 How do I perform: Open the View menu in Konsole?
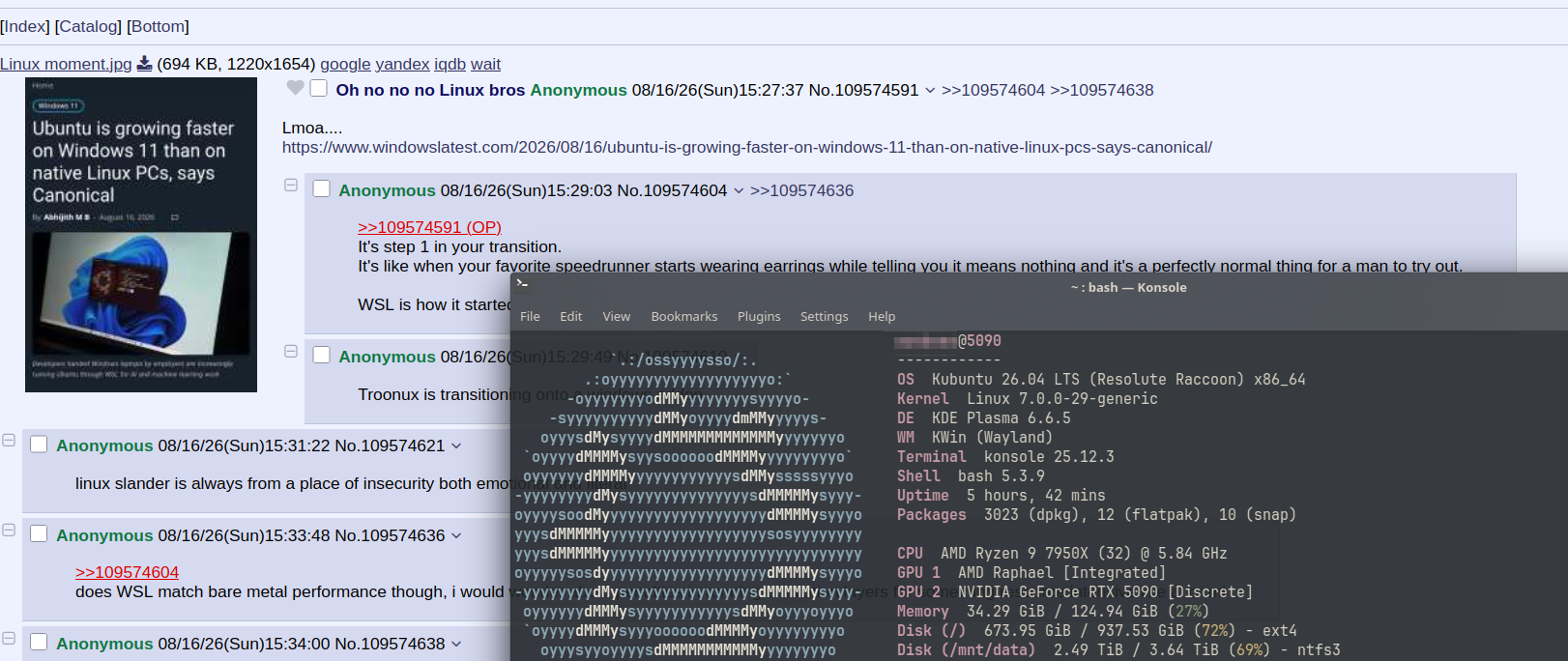tap(617, 316)
